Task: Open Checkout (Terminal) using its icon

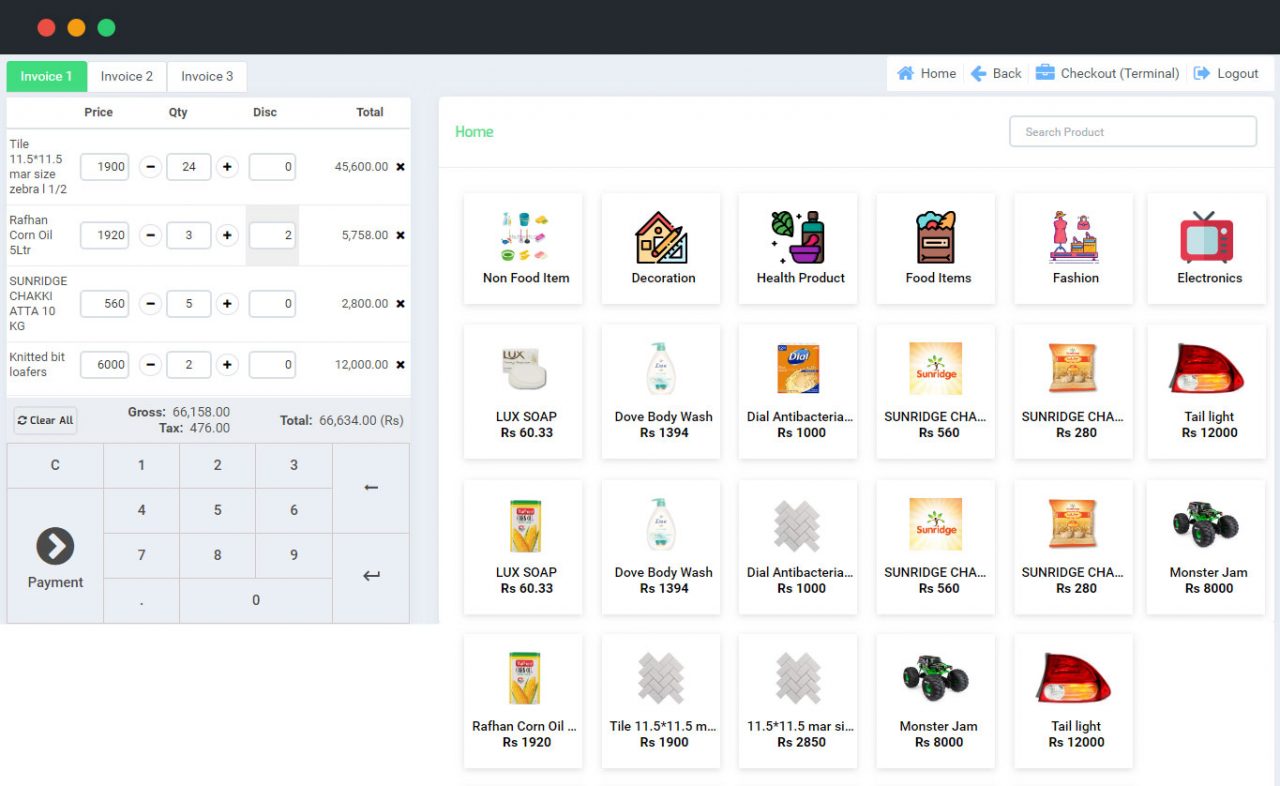Action: click(1043, 73)
